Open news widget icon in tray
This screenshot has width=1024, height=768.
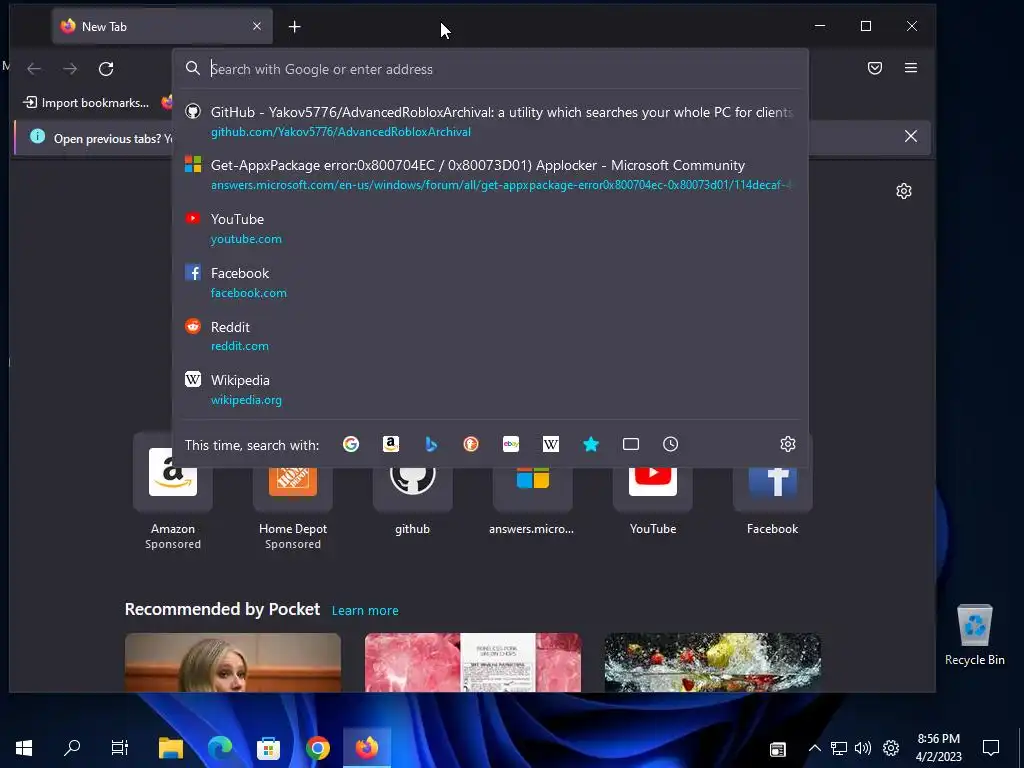777,748
